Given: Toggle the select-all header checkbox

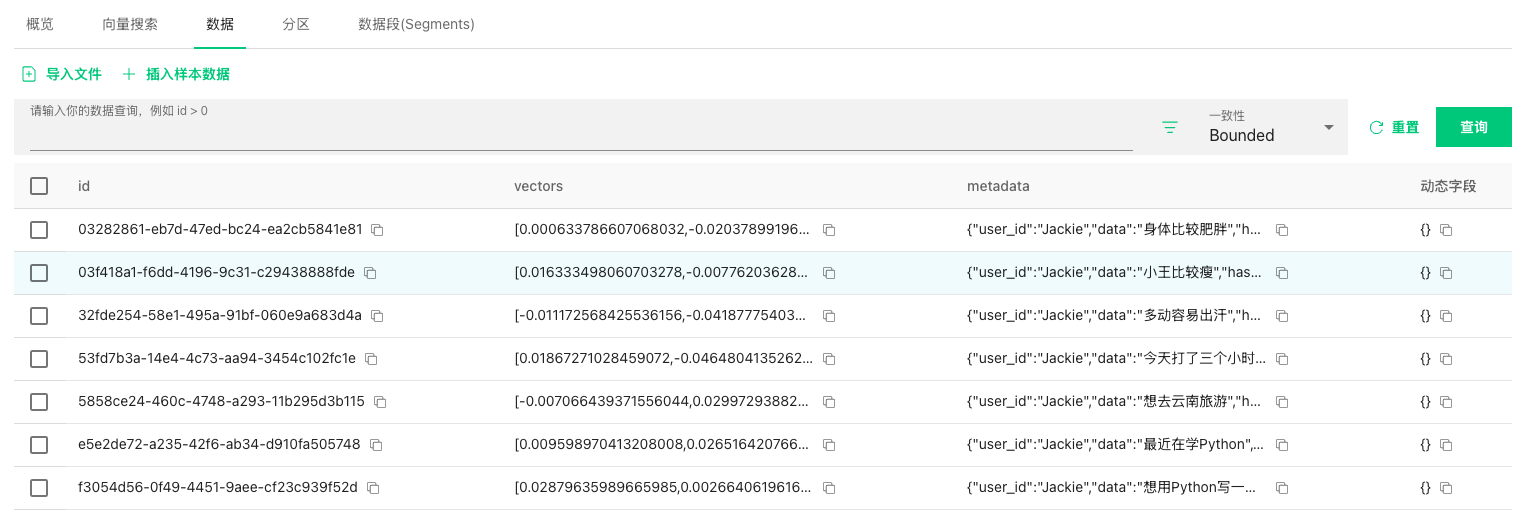Looking at the screenshot, I should 39,186.
